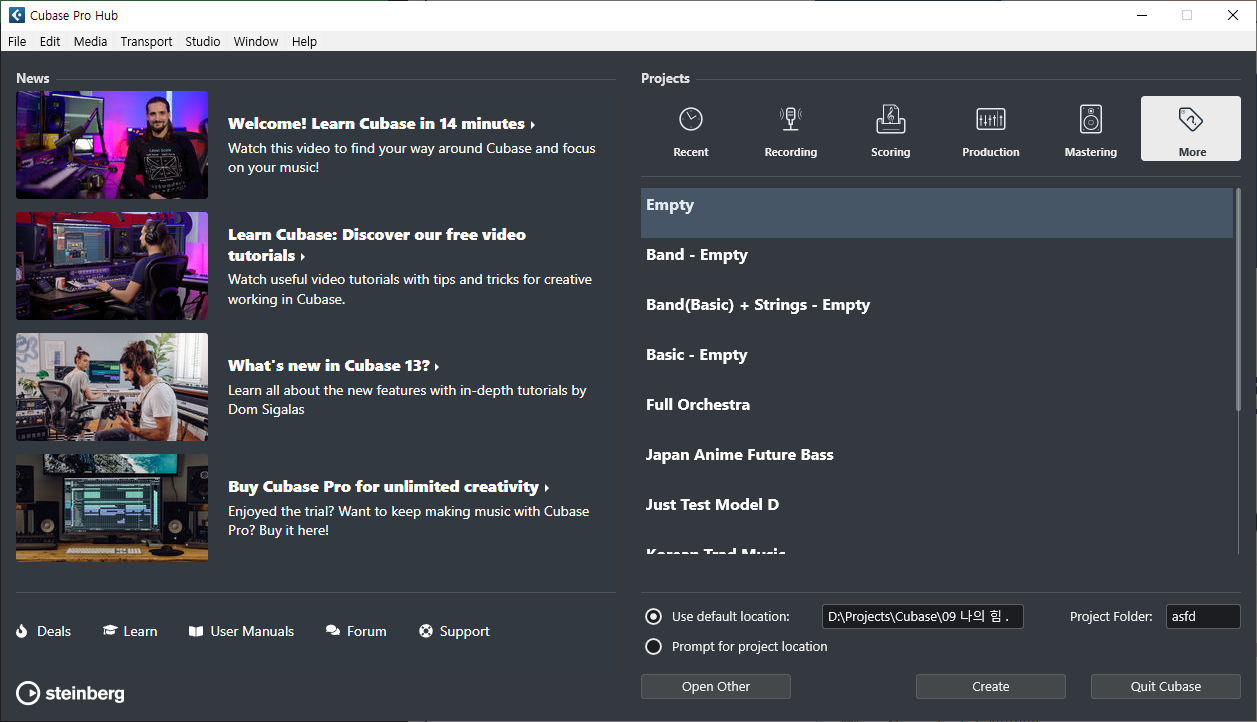The width and height of the screenshot is (1257, 722).
Task: Click the Welcome video thumbnail with presenter
Action: coord(112,145)
